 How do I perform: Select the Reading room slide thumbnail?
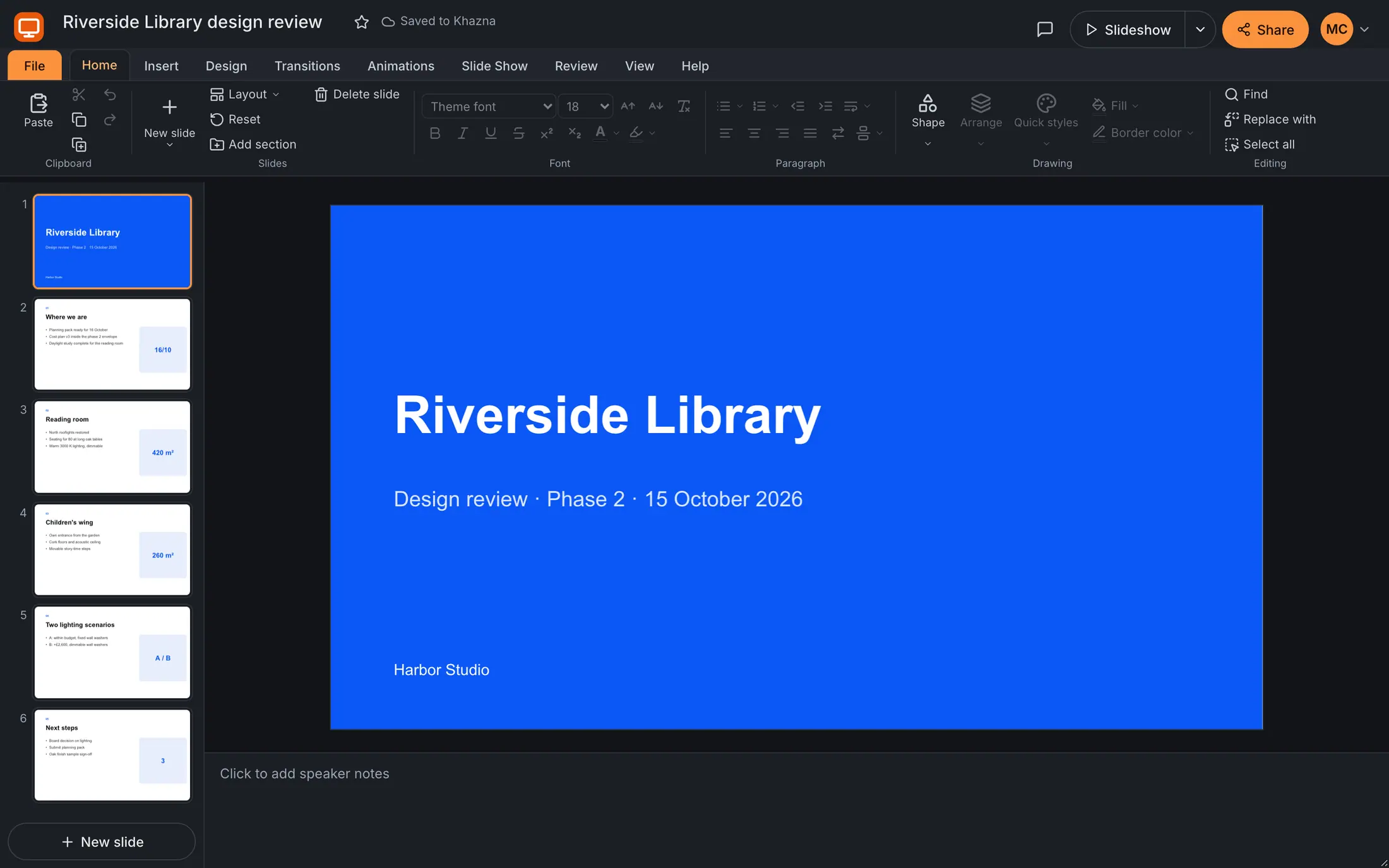tap(112, 447)
